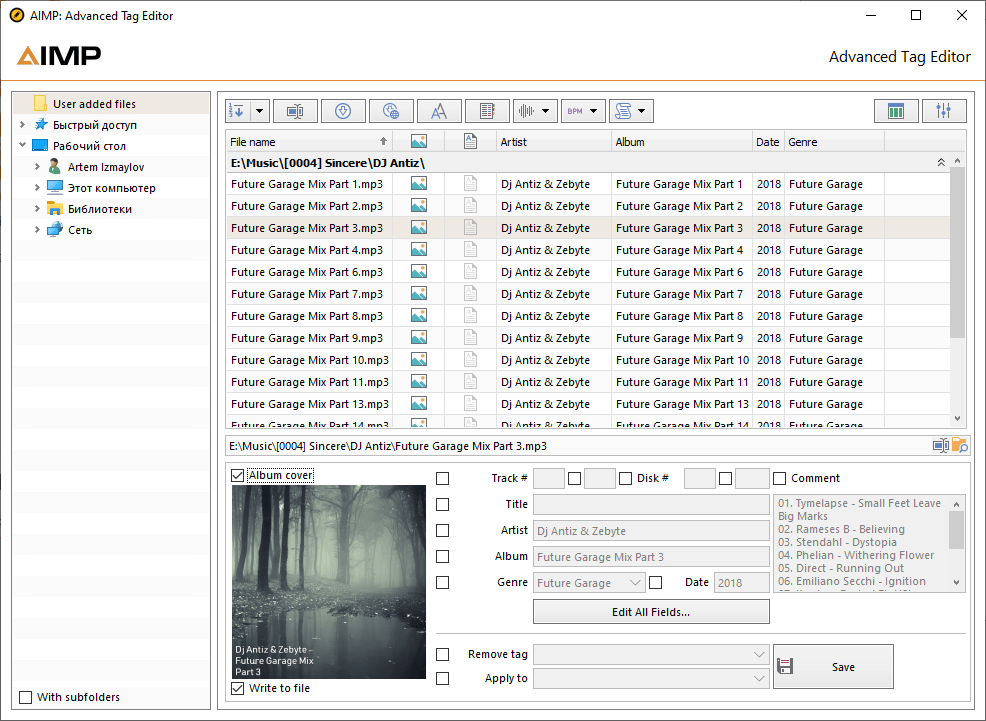Click the Edit All Fields button
The width and height of the screenshot is (986, 721).
(x=651, y=611)
